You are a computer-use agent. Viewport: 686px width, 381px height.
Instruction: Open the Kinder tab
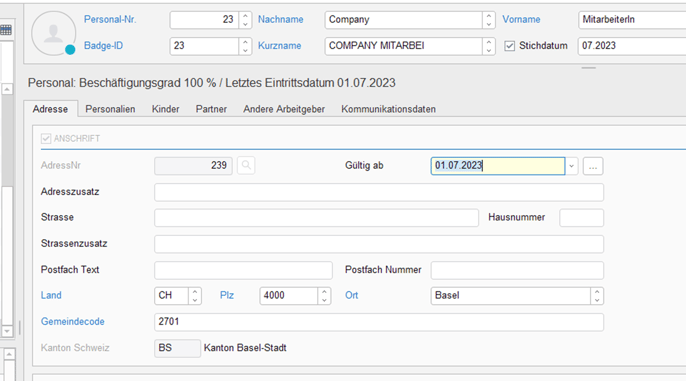[x=165, y=109]
